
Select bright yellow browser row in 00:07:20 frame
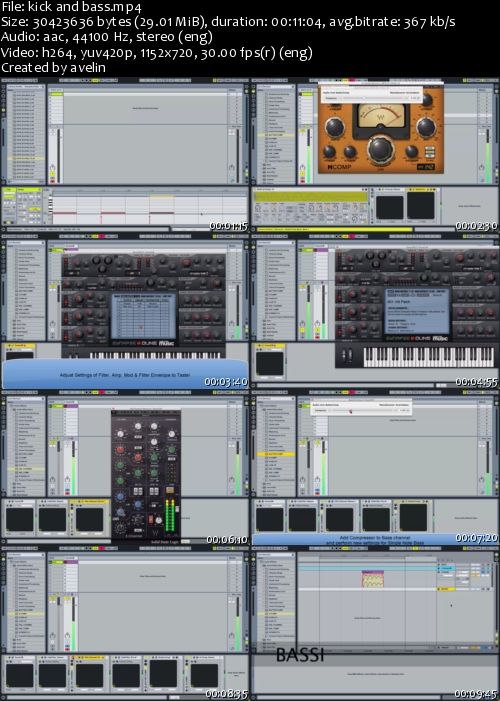275,454
